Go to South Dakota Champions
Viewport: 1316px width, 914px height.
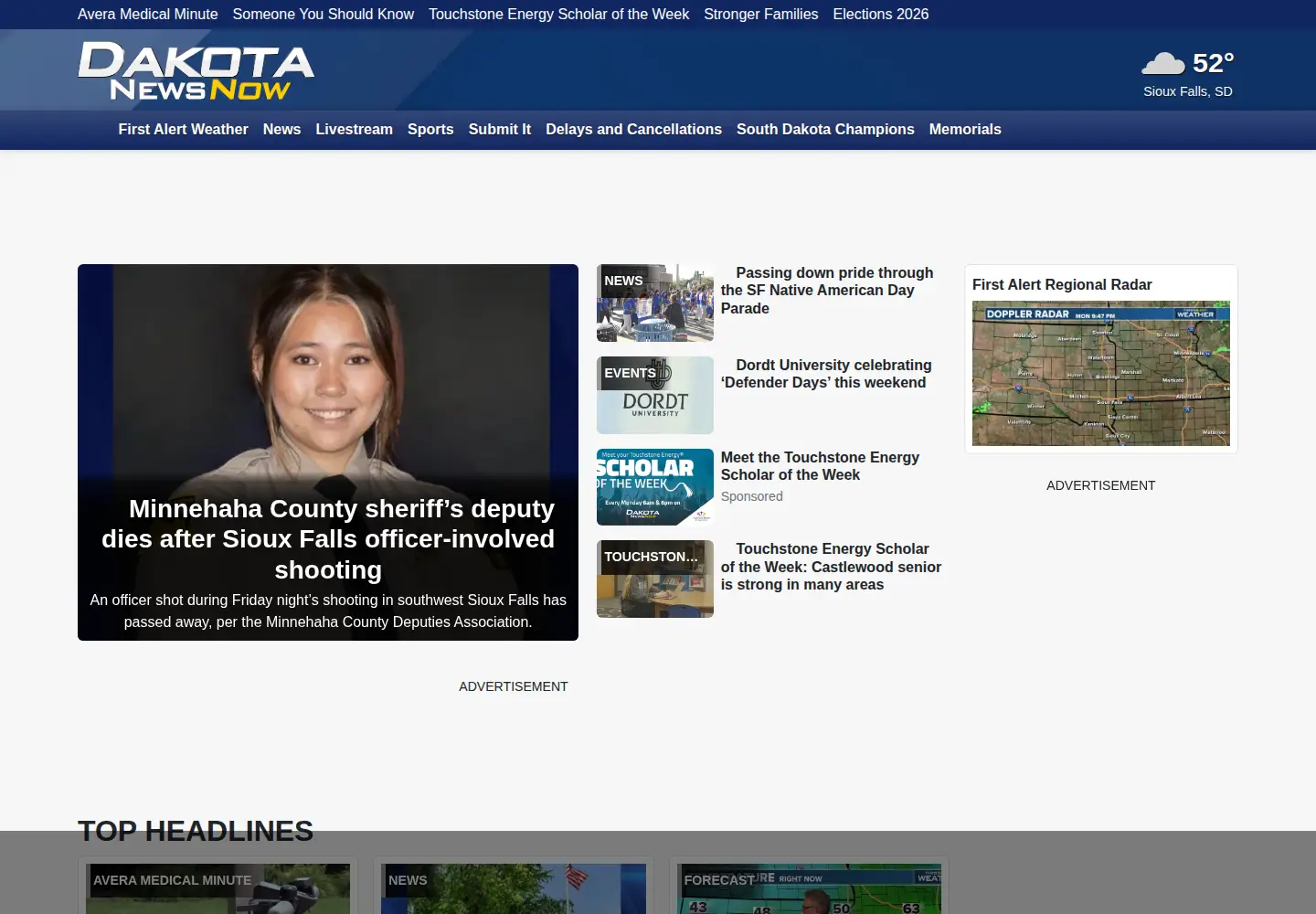tap(825, 129)
